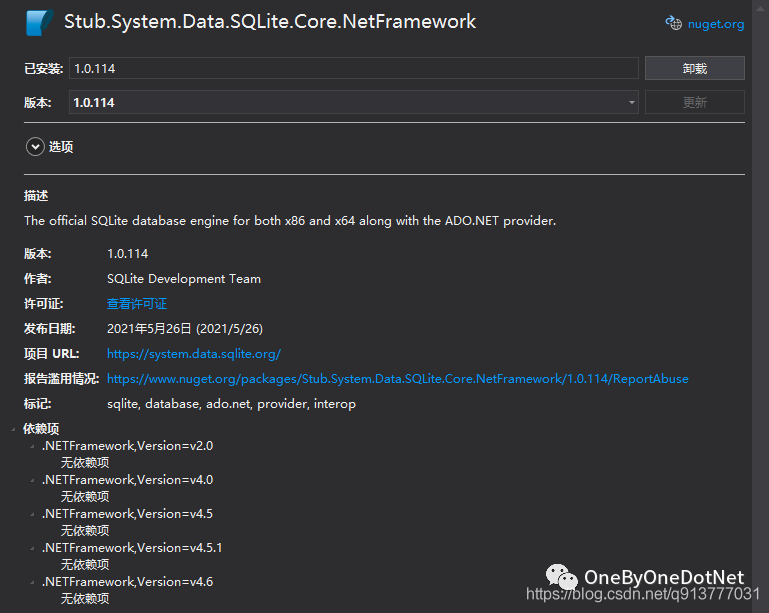This screenshot has width=769, height=613.
Task: Click the 更新 (Update) button
Action: pyautogui.click(x=694, y=102)
